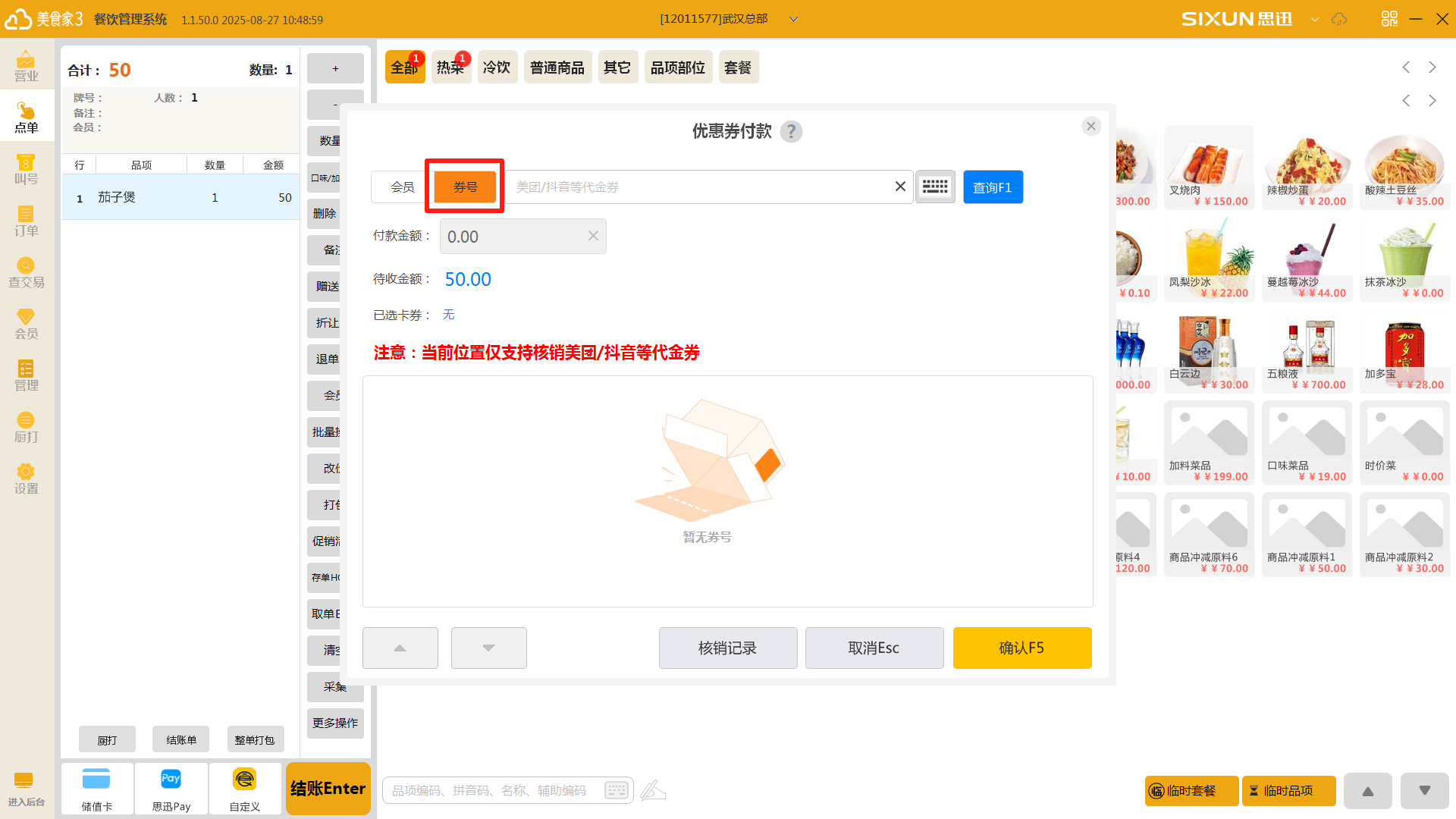Viewport: 1456px width, 819px height.
Task: Close the coupon payment dialog
Action: click(x=1090, y=126)
